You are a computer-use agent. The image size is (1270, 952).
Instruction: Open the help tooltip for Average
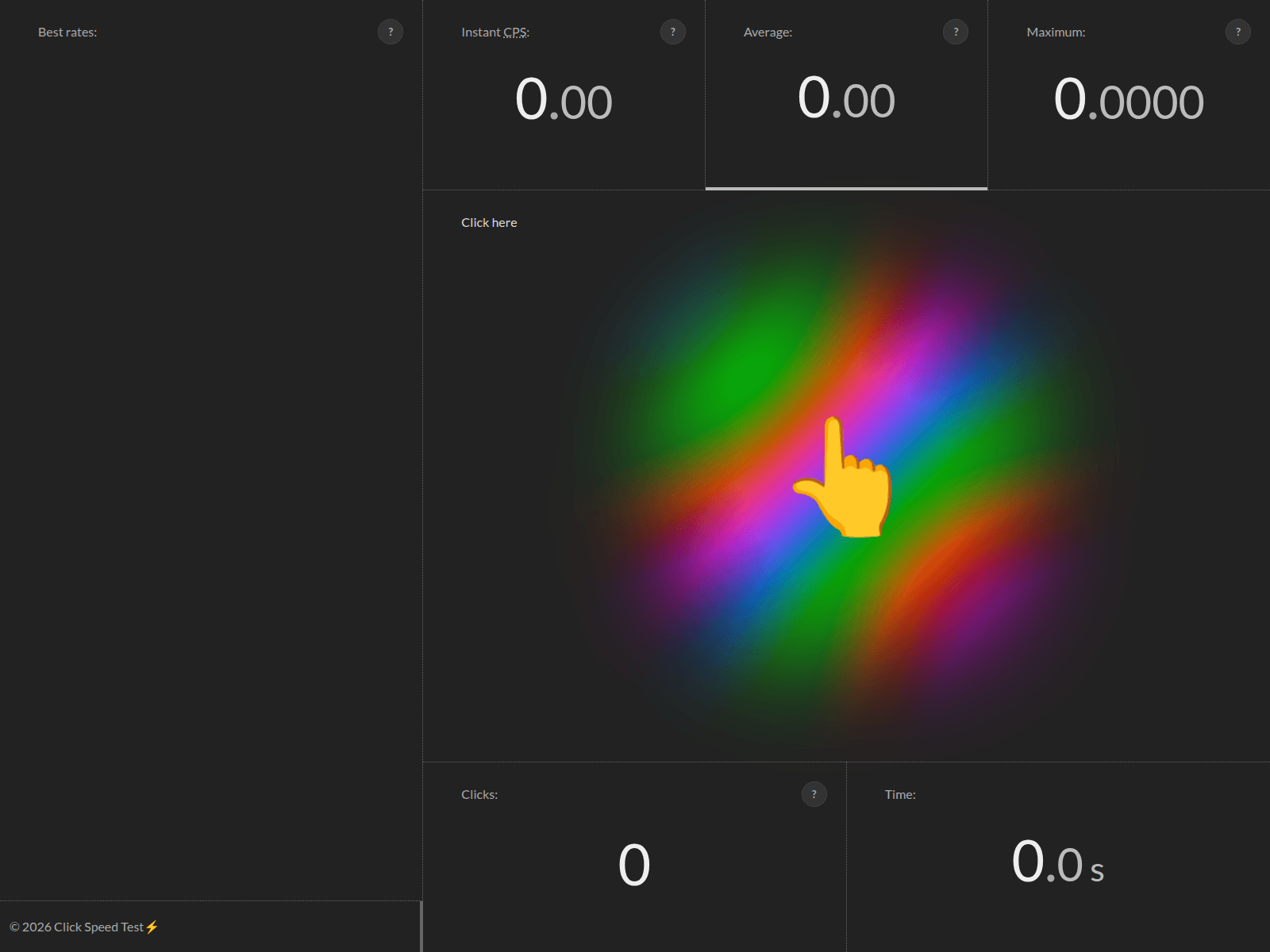tap(956, 32)
